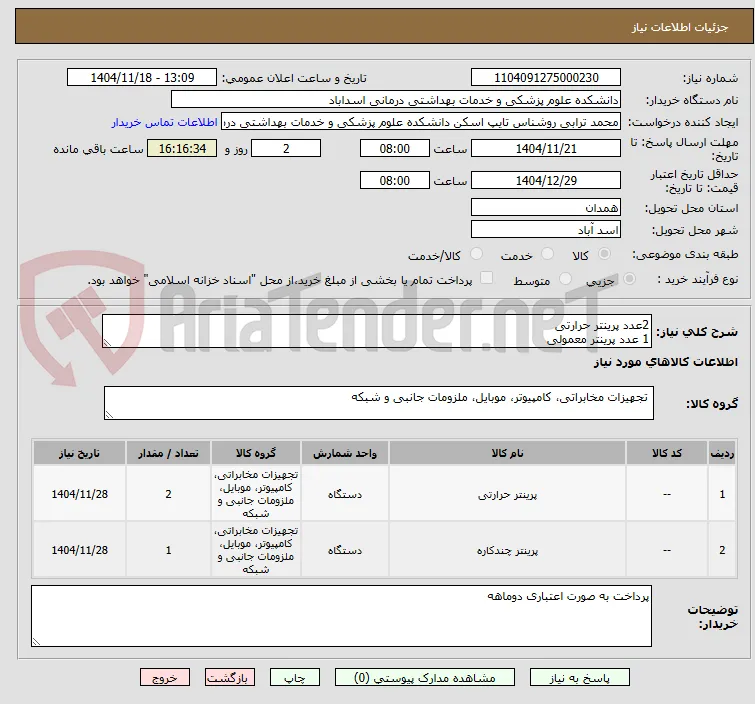Image resolution: width=755 pixels, height=704 pixels.
Task: Click the price validity date 1404/12/29
Action: click(546, 181)
